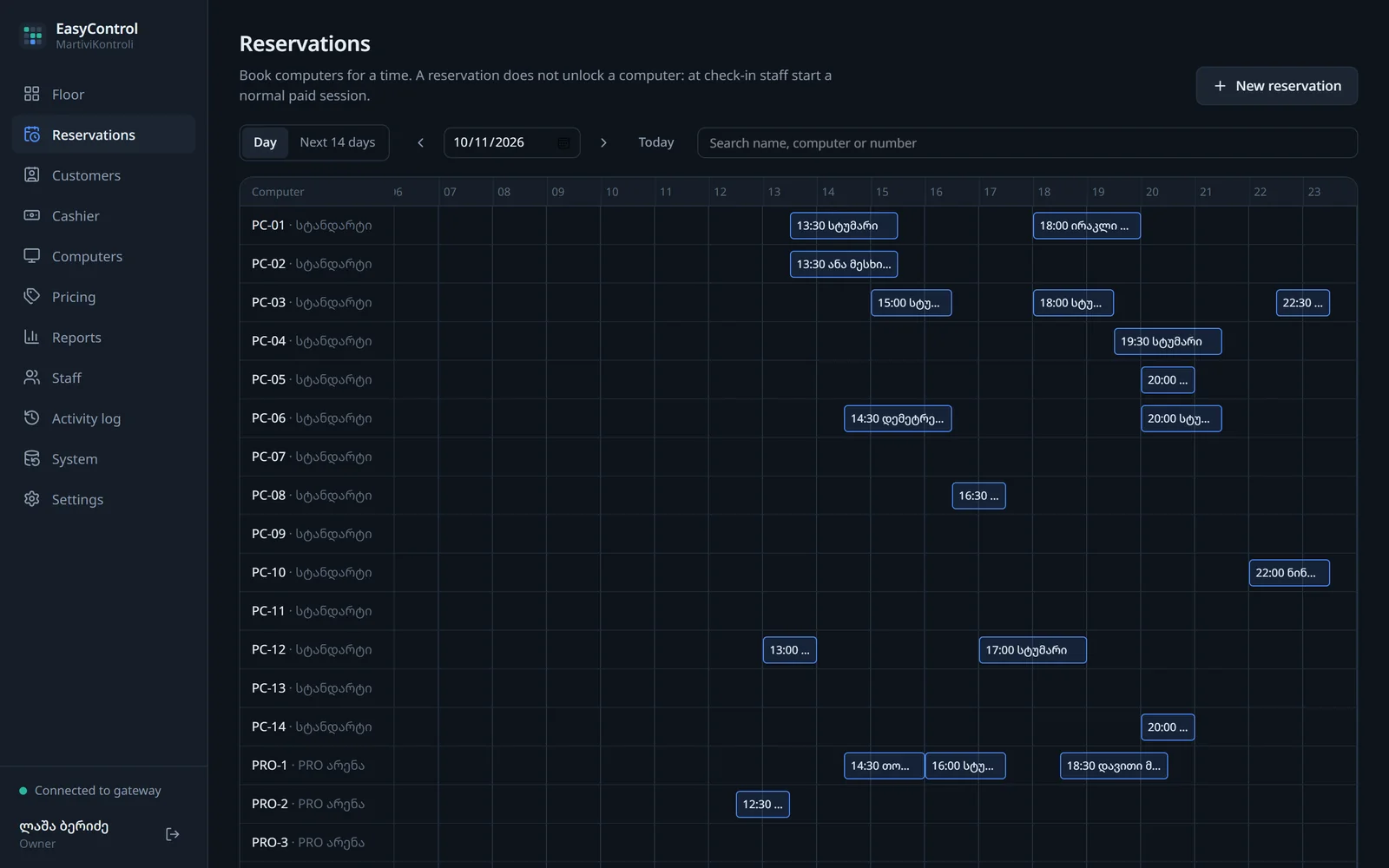Click the Settings gear icon
The width and height of the screenshot is (1389, 868).
tap(32, 499)
